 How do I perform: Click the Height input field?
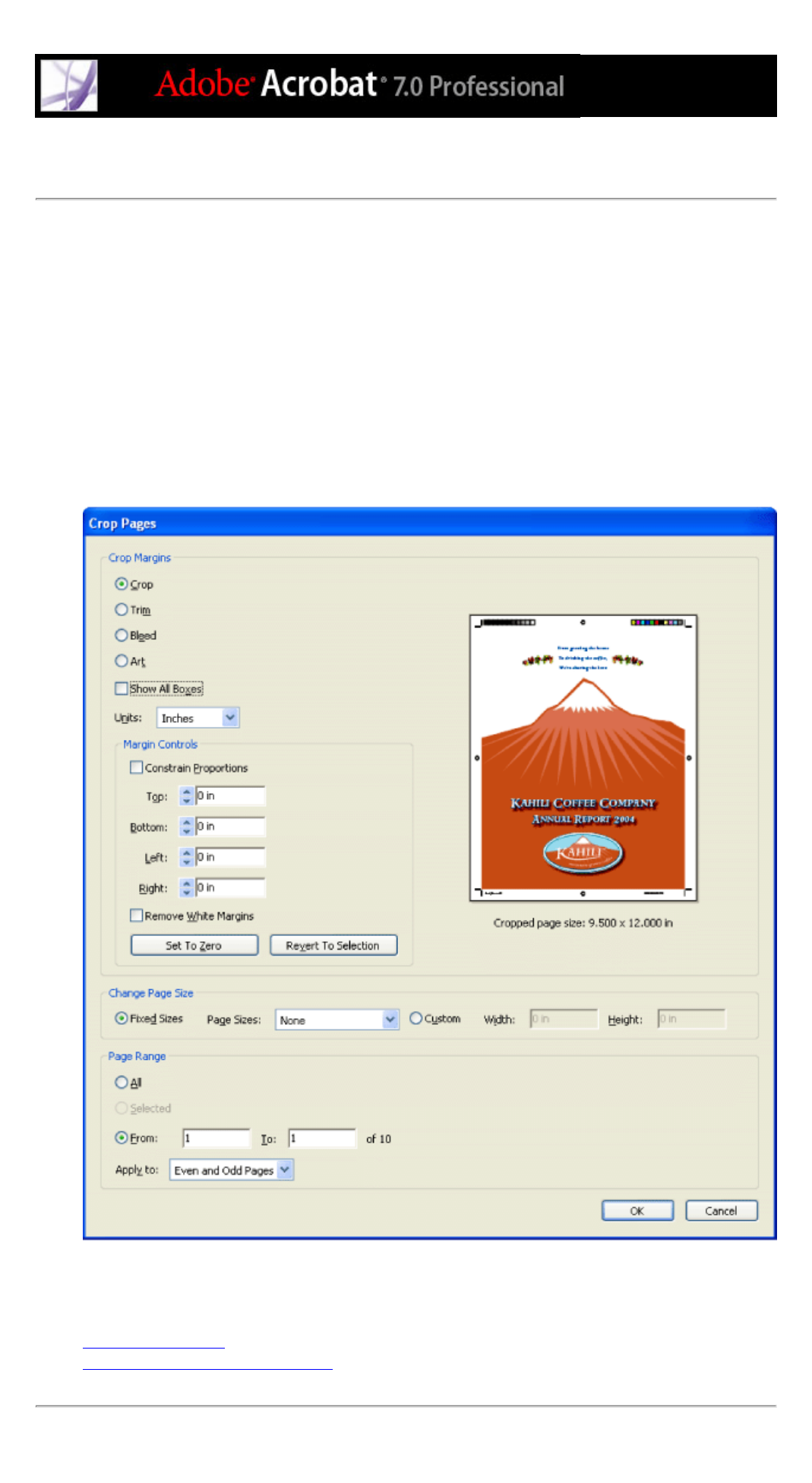coord(692,1019)
